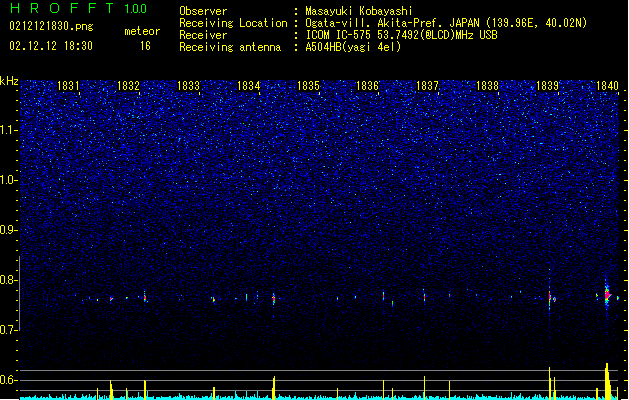The width and height of the screenshot is (629, 400).
Task: Click the Receiver label
Action: click(203, 35)
